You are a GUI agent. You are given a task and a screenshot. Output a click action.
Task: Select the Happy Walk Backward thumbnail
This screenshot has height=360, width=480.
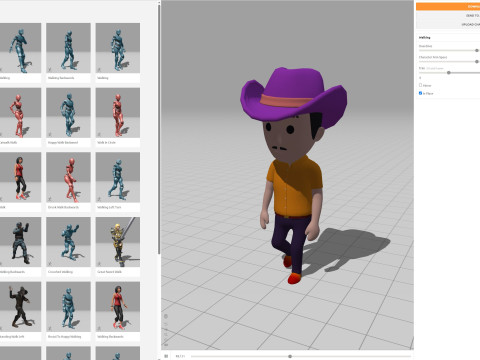tap(68, 113)
